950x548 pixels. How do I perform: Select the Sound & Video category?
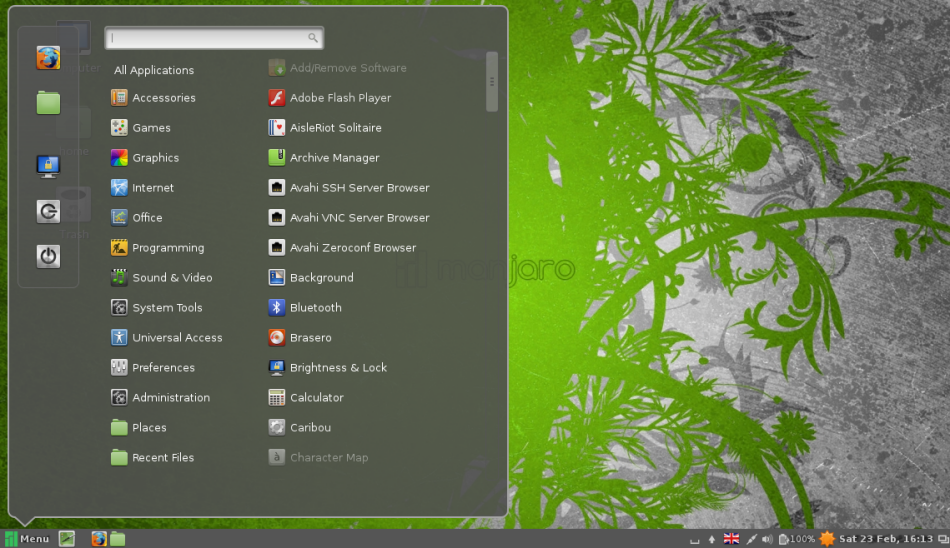coord(162,278)
